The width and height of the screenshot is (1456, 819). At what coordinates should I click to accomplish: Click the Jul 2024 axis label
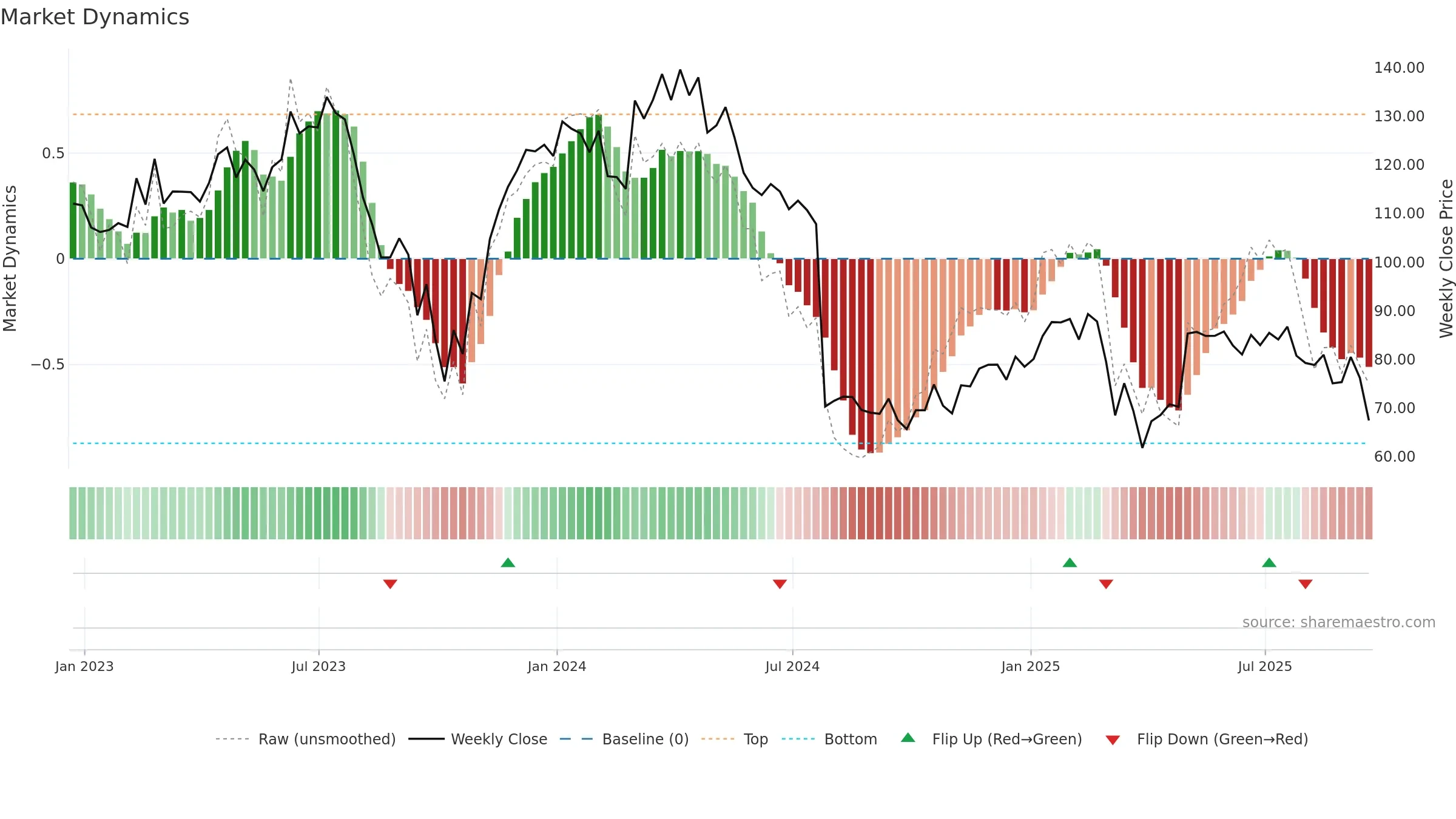pyautogui.click(x=792, y=666)
